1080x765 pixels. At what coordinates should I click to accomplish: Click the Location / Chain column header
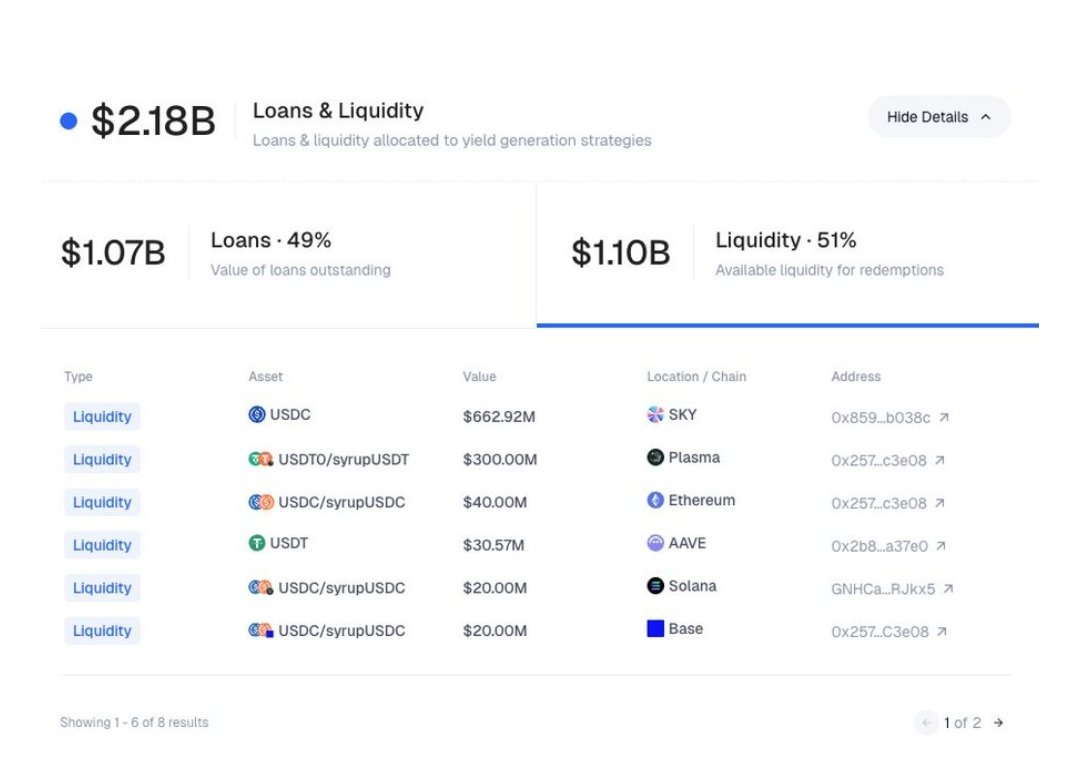click(696, 377)
